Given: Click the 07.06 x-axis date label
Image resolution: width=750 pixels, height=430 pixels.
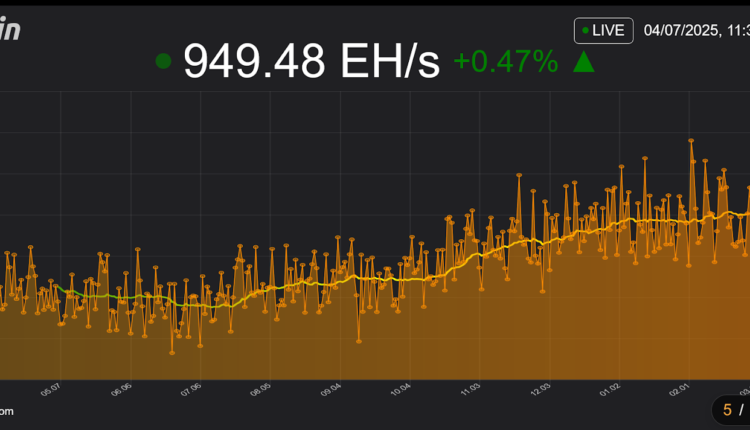Looking at the screenshot, I should [190, 389].
